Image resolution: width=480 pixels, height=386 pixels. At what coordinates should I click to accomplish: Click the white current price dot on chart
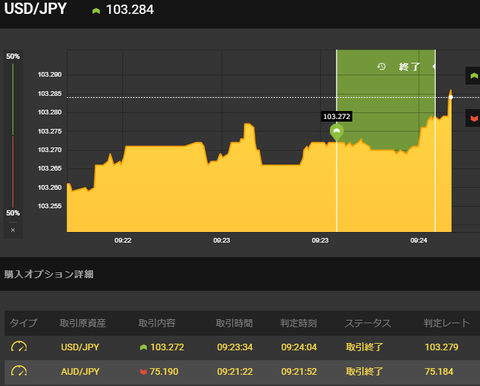[x=451, y=97]
